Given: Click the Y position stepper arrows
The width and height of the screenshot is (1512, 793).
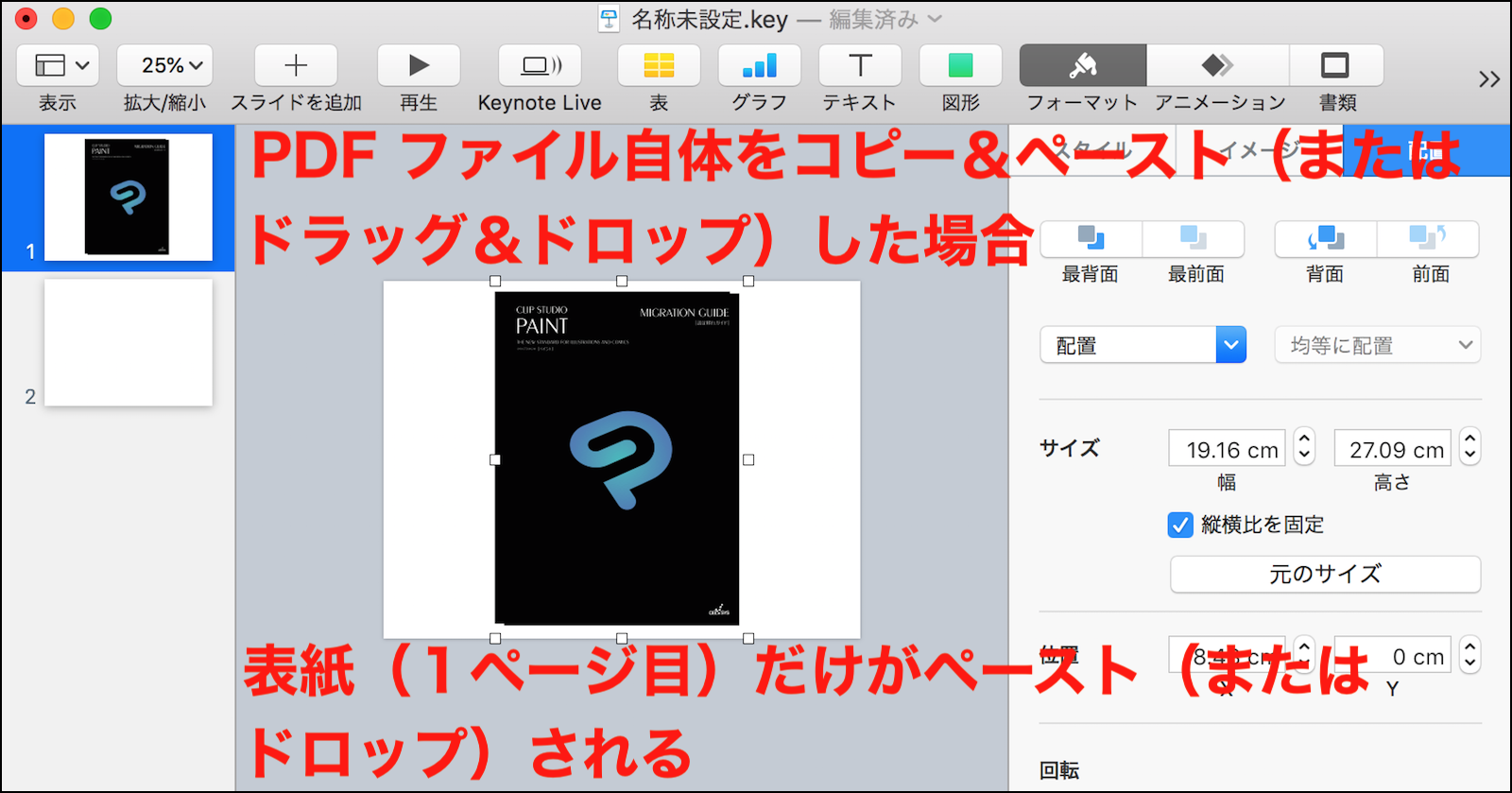Looking at the screenshot, I should pyautogui.click(x=1469, y=653).
